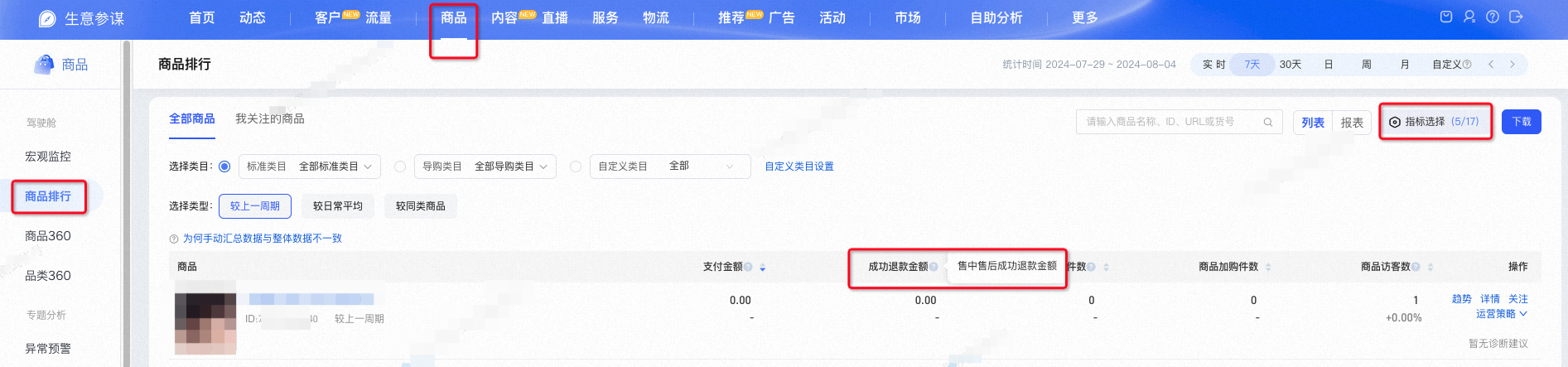Select the 30天 time range
Image resolution: width=1568 pixels, height=367 pixels.
[1291, 65]
